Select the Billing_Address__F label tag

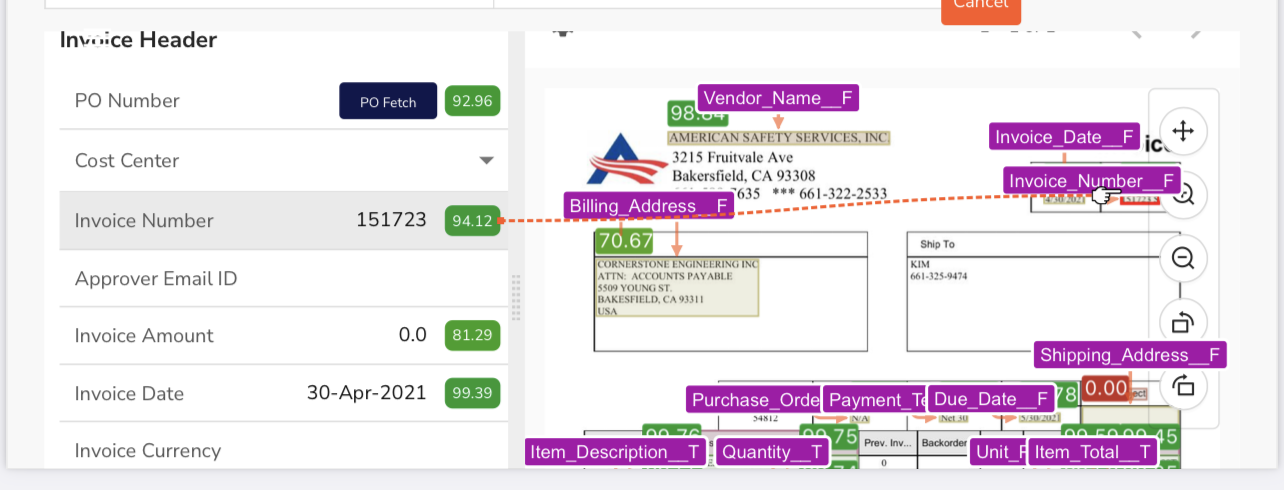click(649, 206)
